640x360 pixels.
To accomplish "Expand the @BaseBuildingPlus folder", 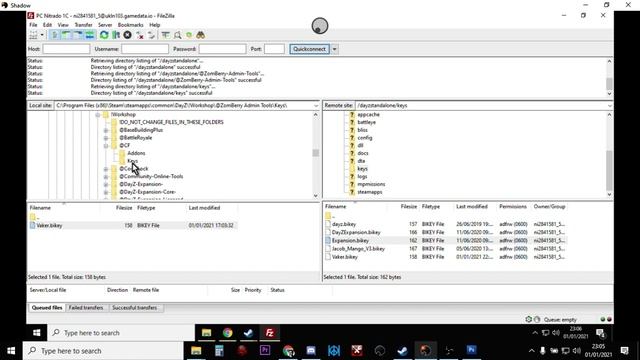I will tap(106, 130).
